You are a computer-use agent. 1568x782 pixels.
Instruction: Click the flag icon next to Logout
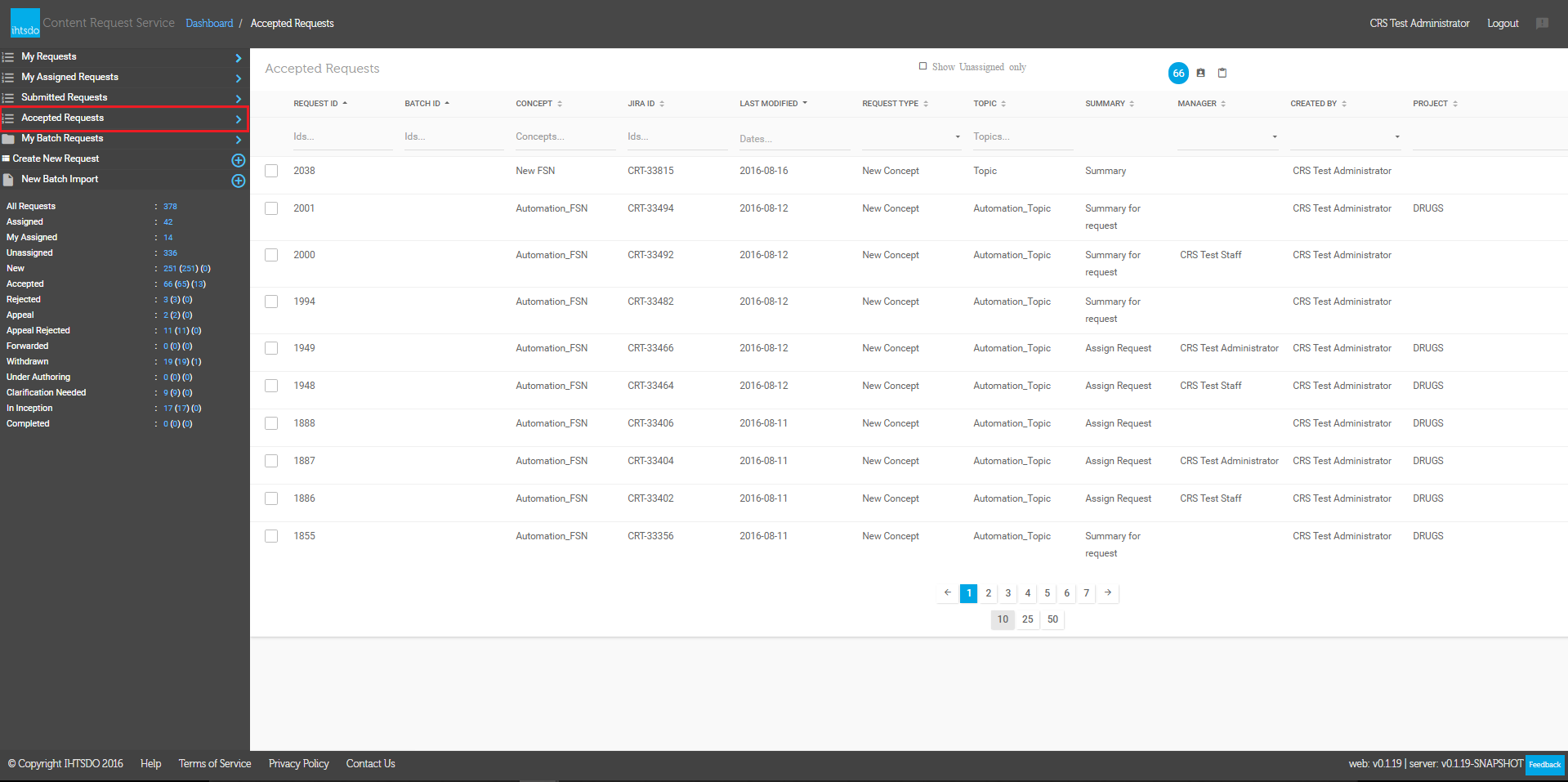tap(1542, 23)
